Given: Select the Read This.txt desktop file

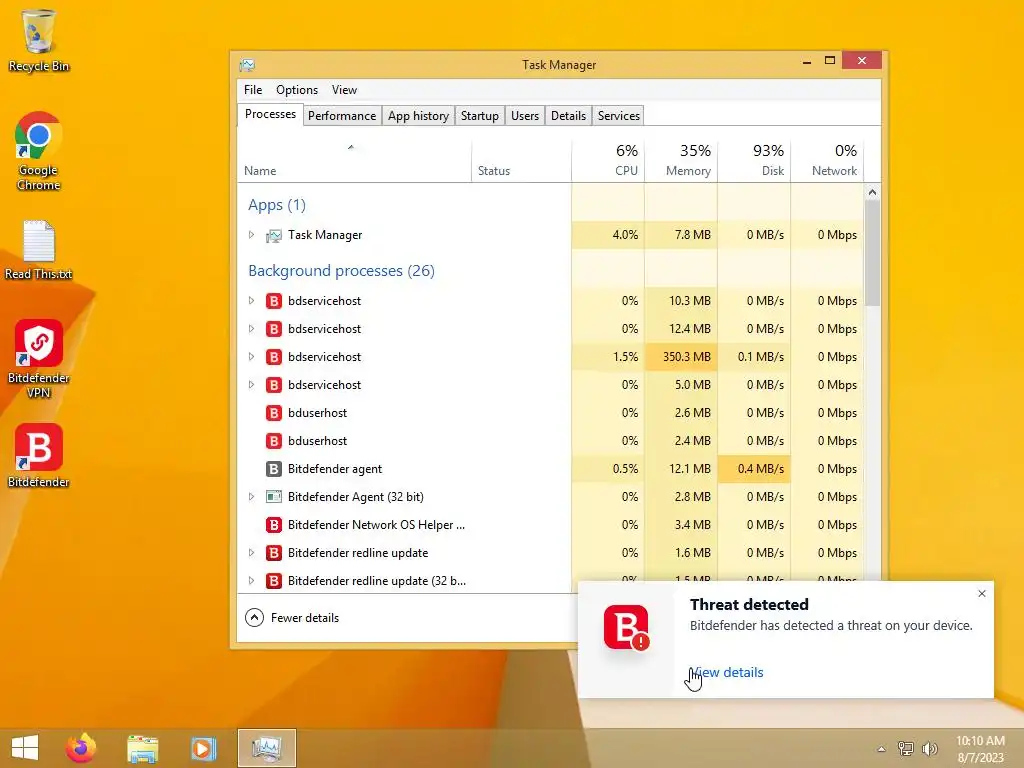Looking at the screenshot, I should [x=39, y=251].
